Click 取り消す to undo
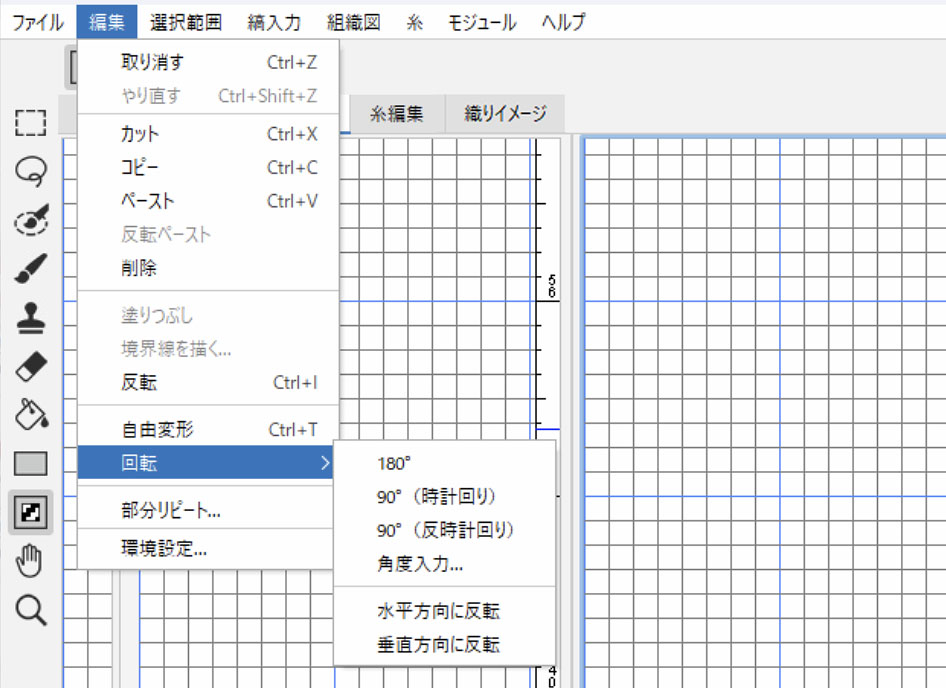 [152, 62]
